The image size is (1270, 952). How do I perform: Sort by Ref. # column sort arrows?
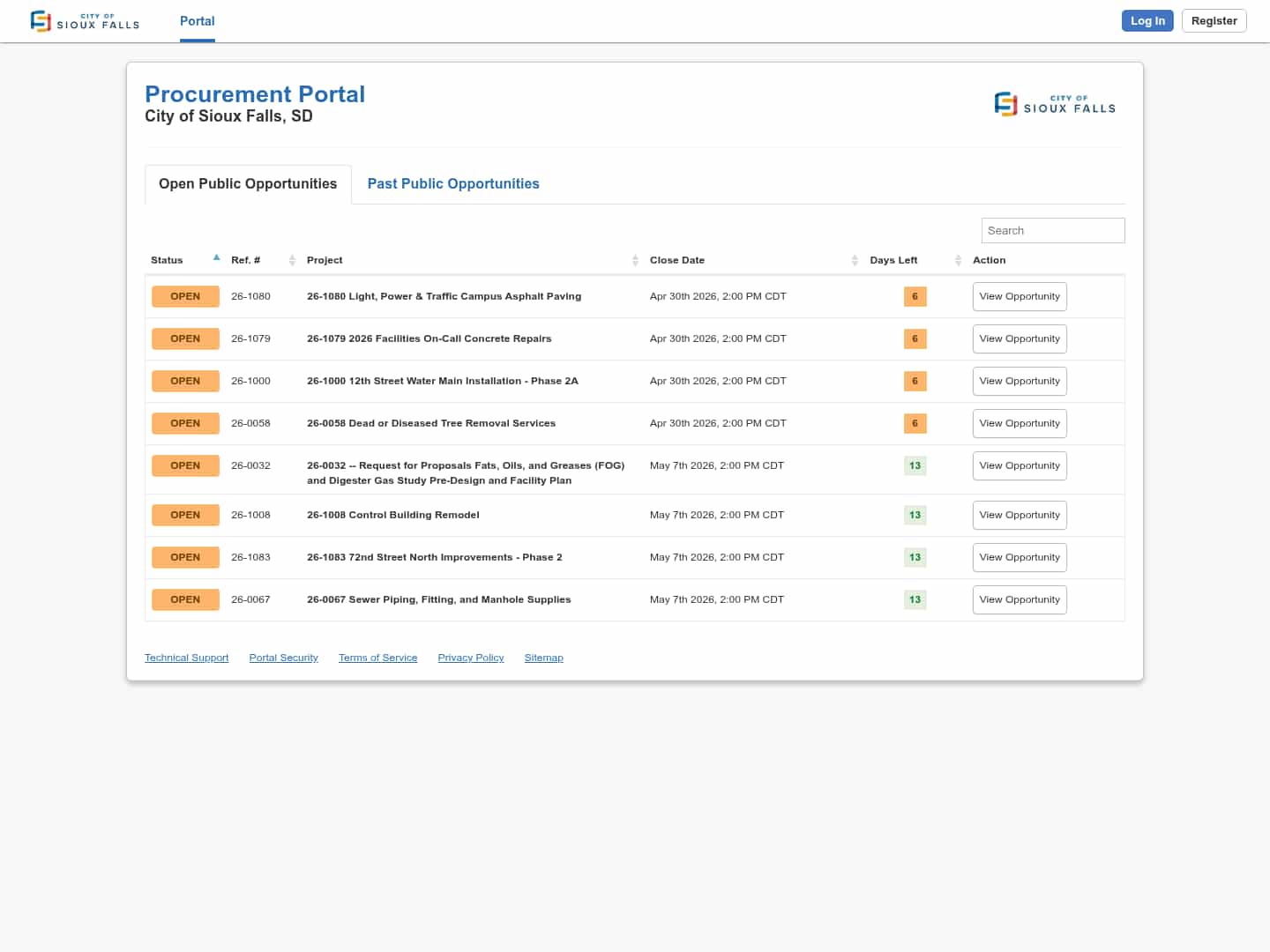point(292,260)
